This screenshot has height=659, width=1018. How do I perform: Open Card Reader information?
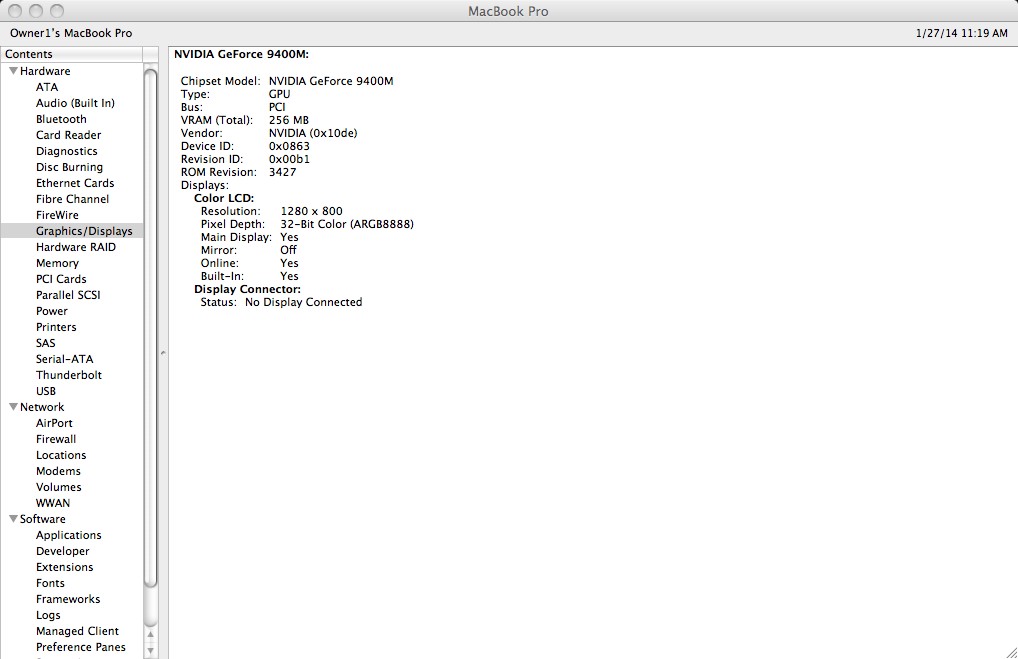tap(68, 135)
